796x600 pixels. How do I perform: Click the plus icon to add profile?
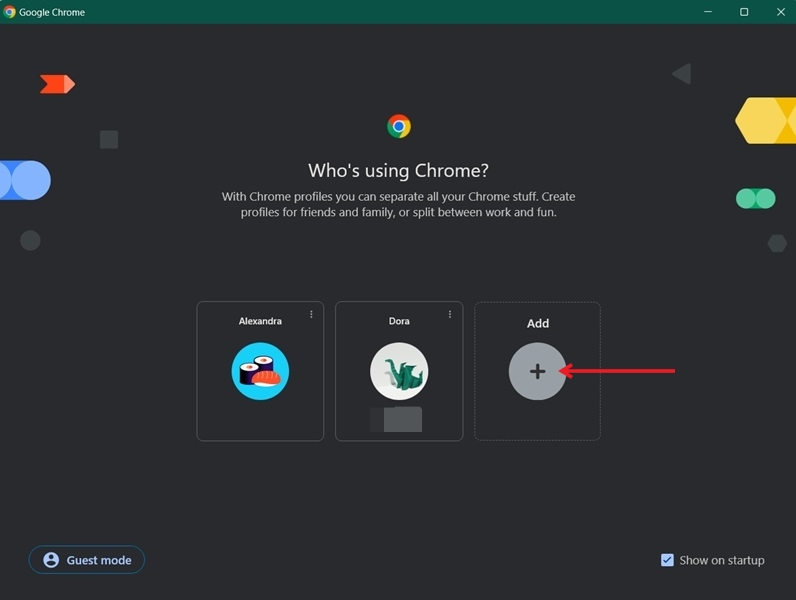537,371
